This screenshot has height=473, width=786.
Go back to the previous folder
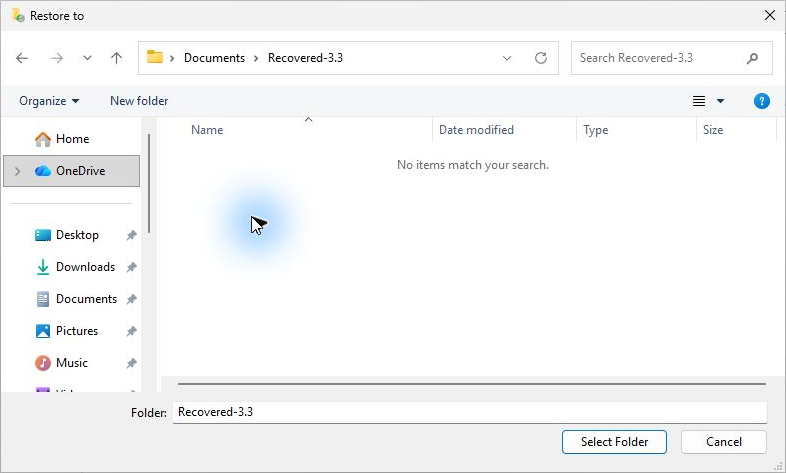22,58
